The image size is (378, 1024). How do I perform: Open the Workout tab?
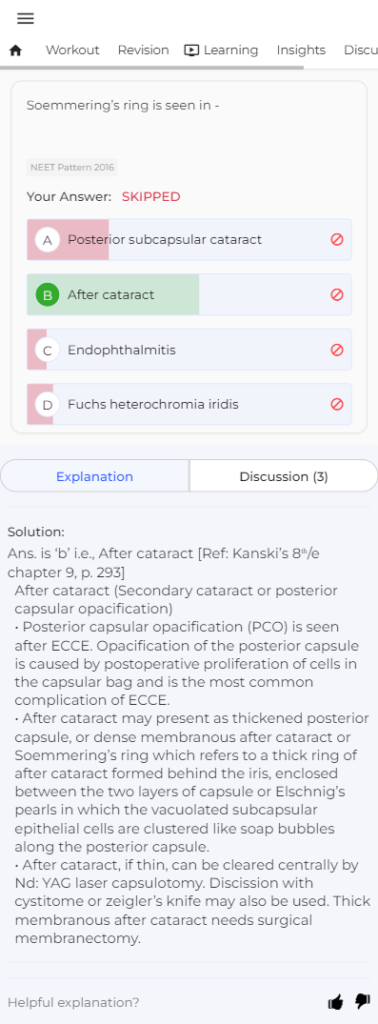(x=72, y=50)
